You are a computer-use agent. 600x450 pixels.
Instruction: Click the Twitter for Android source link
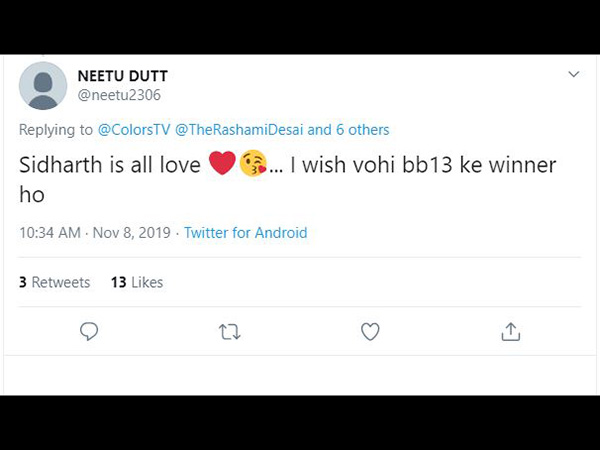246,233
